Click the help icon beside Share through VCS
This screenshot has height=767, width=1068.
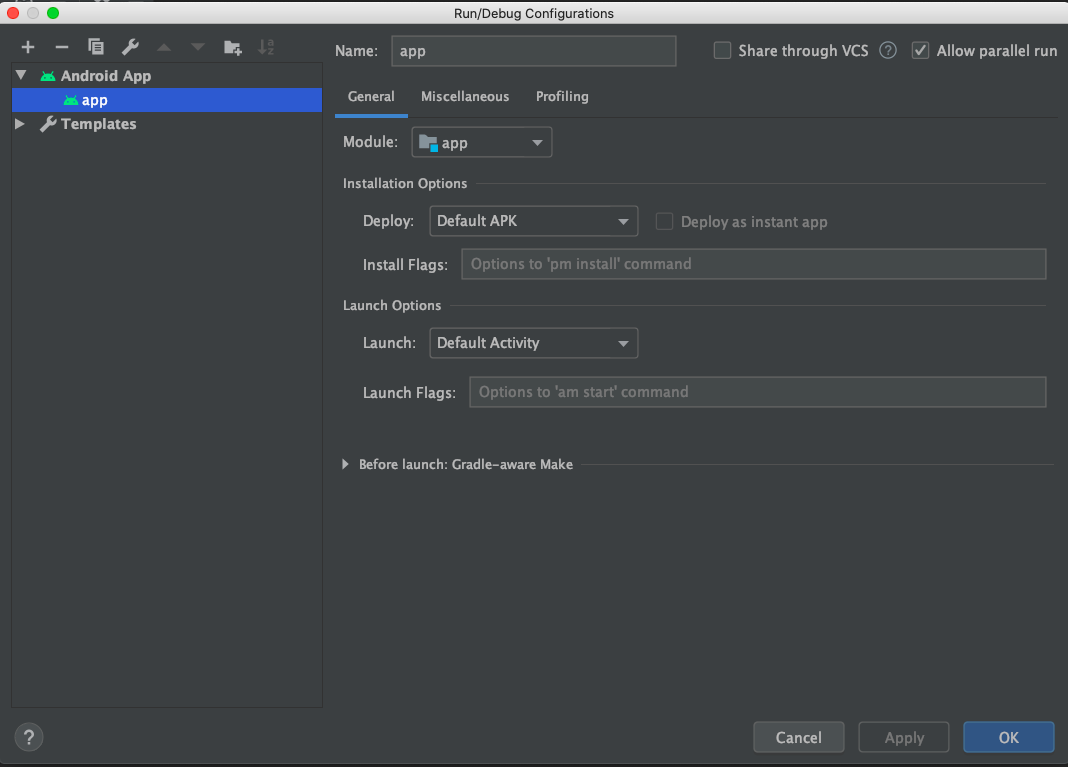(x=887, y=50)
